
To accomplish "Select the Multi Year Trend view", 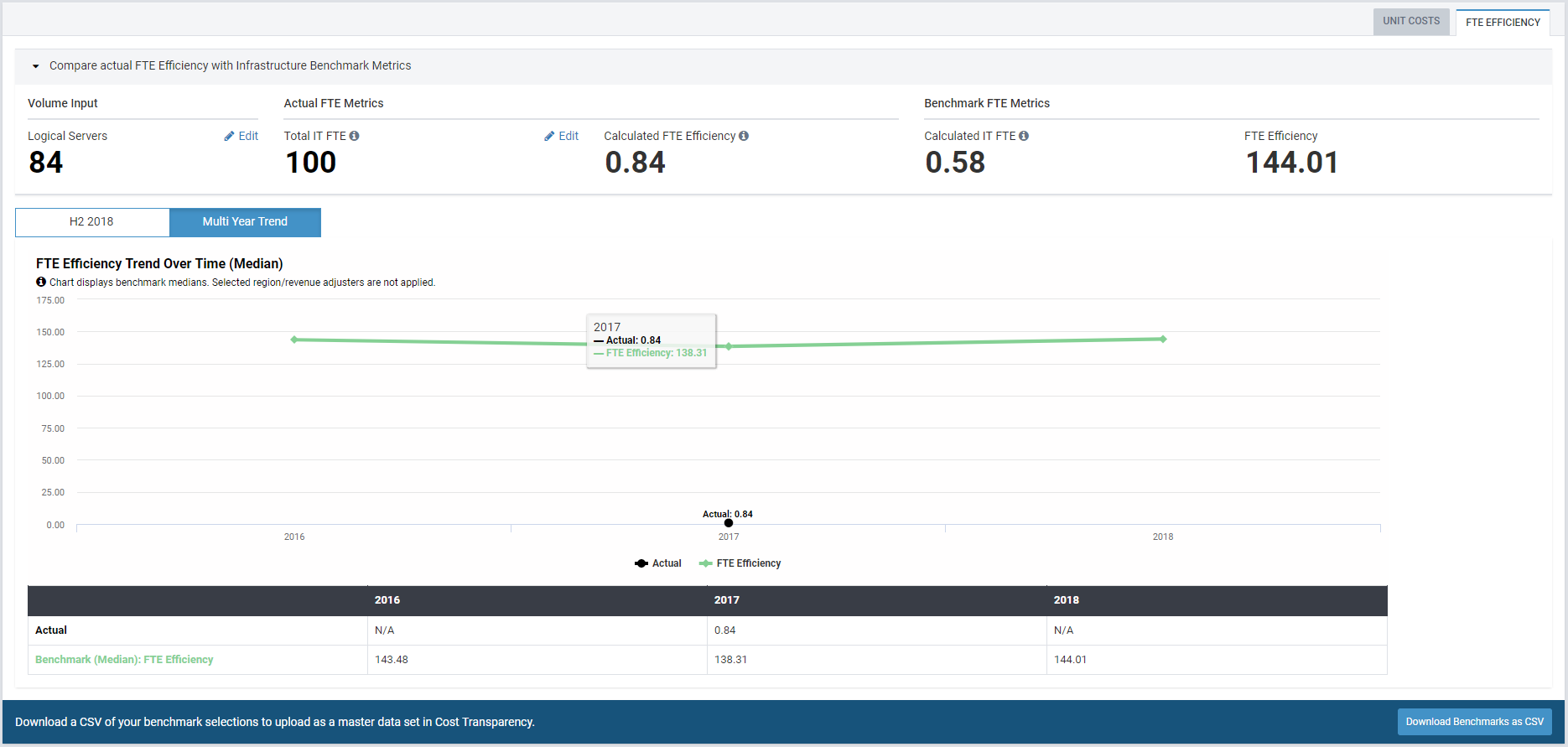I will 245,222.
